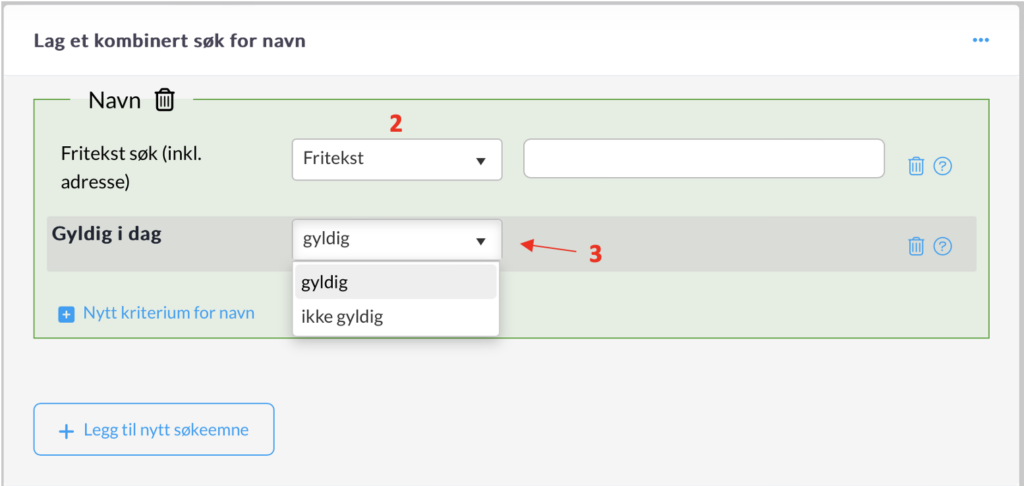This screenshot has height=486, width=1024.
Task: Delete the Navn group with trash icon
Action: click(165, 100)
